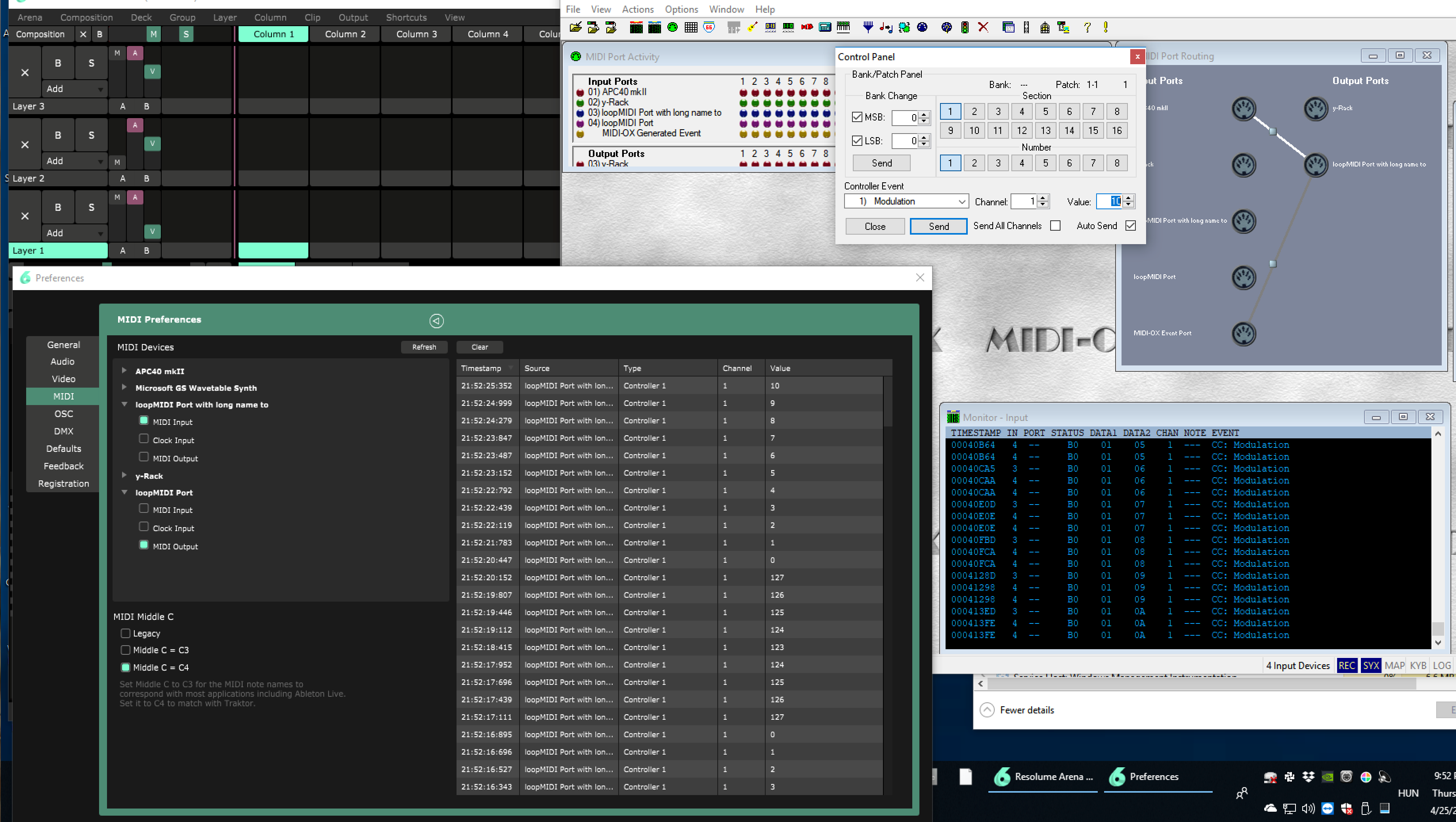1456x822 pixels.
Task: Open the Modulation controller event dropdown
Action: point(961,201)
